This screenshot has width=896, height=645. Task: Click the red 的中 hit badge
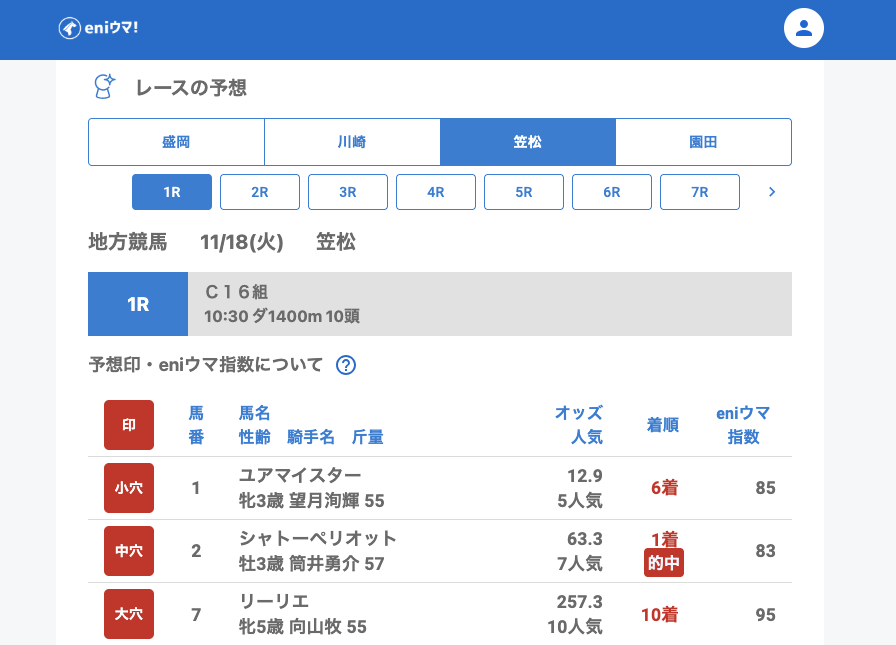[664, 563]
